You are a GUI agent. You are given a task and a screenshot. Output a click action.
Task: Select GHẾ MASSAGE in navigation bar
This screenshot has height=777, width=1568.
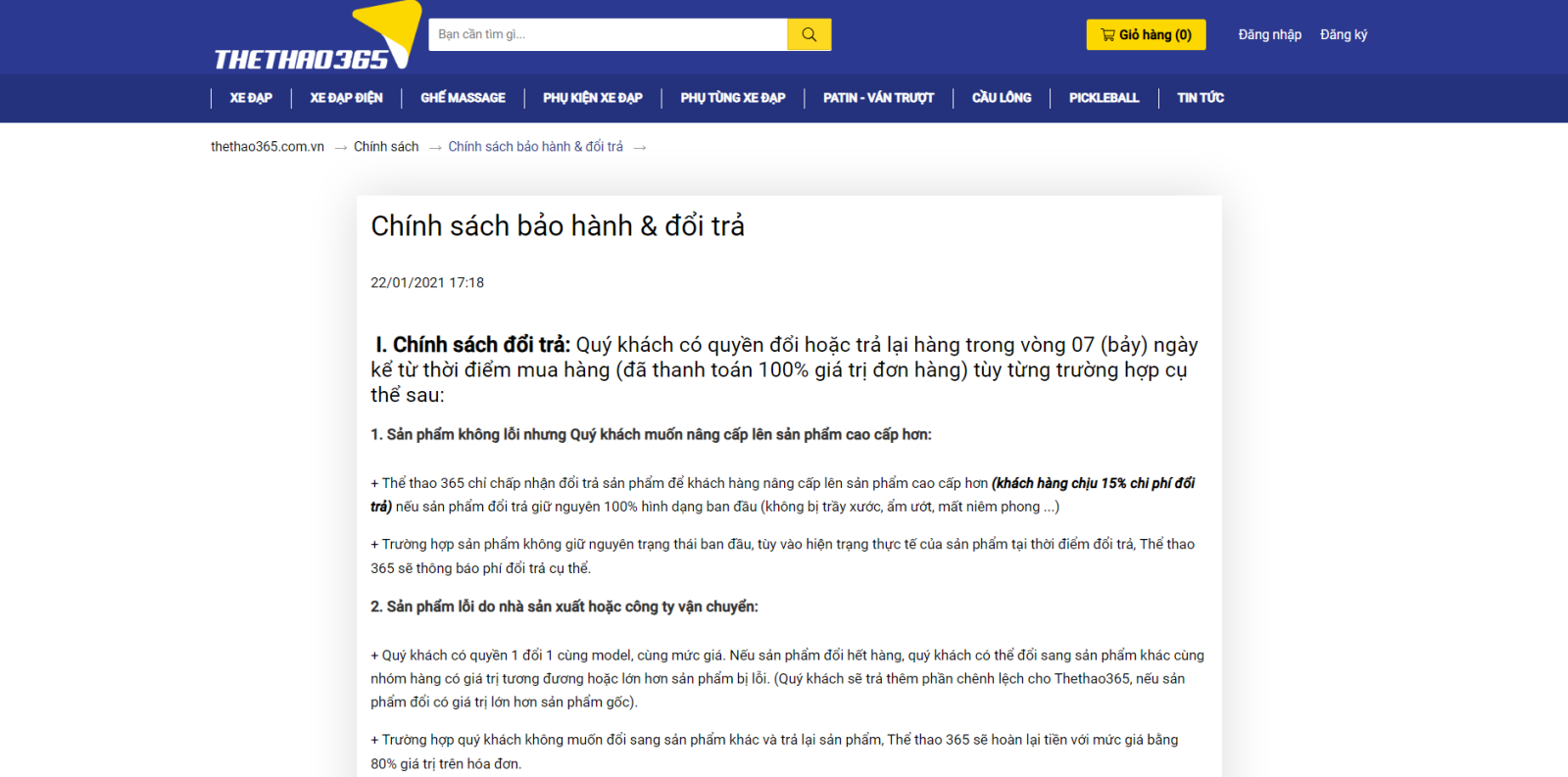click(463, 98)
